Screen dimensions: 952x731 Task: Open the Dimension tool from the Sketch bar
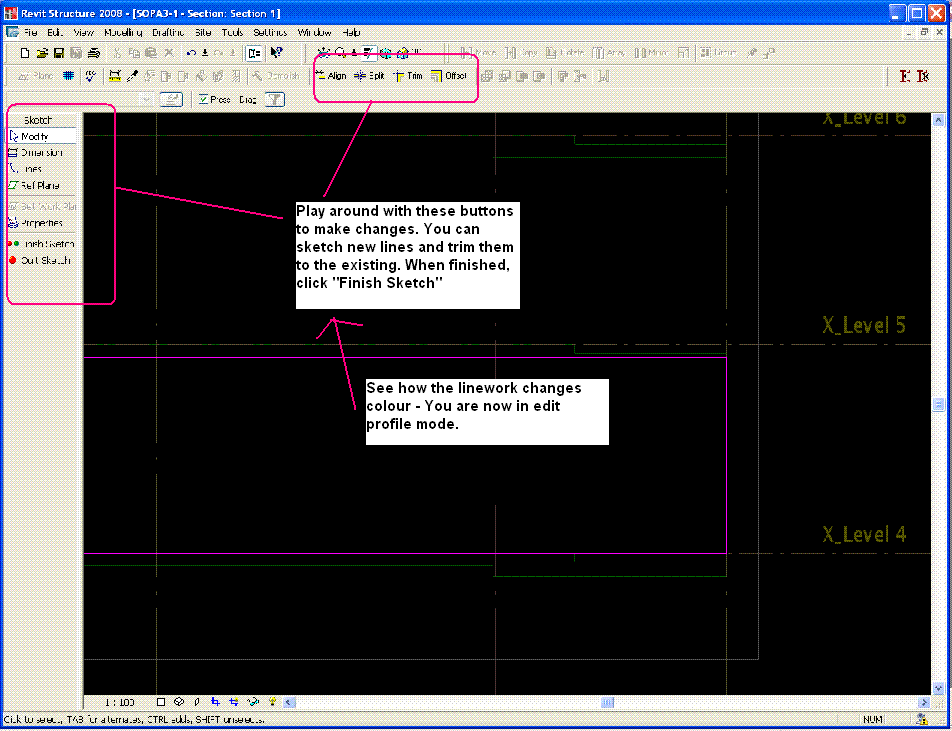coord(42,152)
